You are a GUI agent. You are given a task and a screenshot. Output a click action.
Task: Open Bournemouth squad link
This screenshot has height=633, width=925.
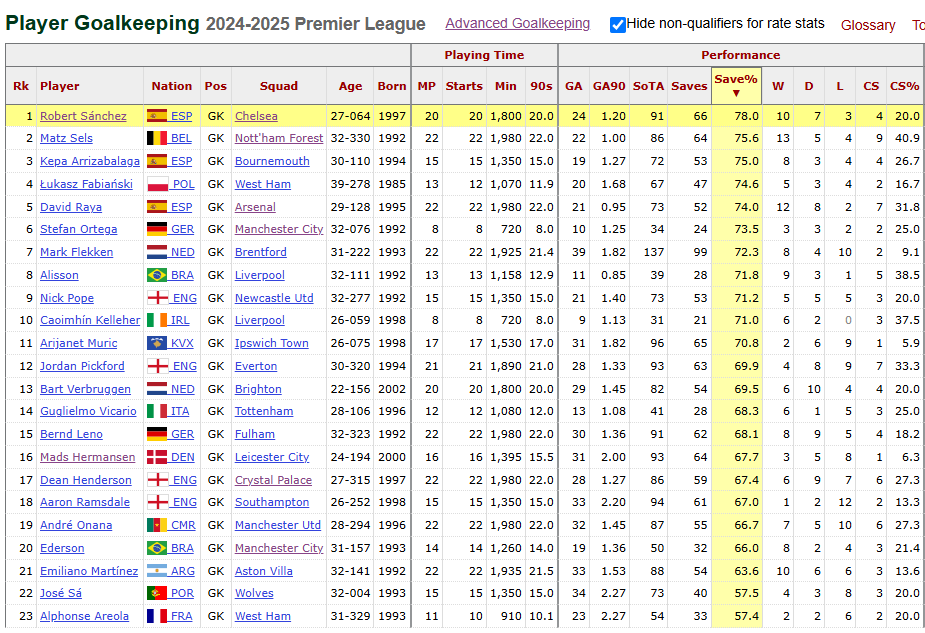click(272, 161)
